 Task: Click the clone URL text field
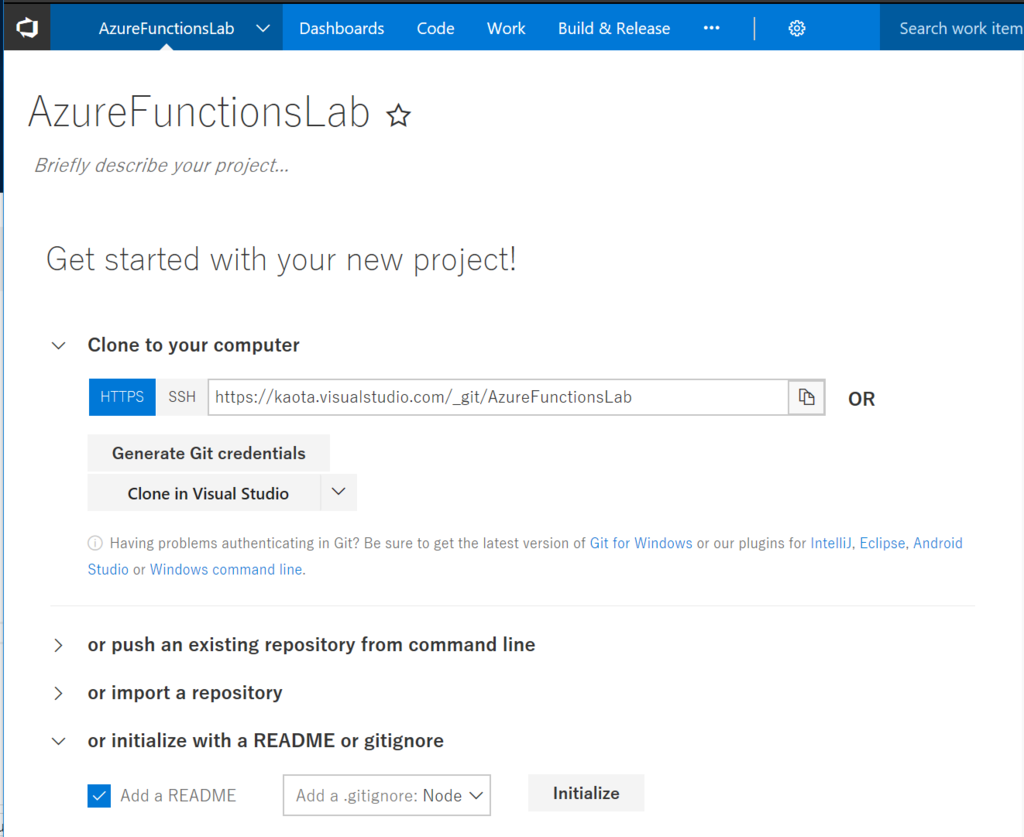pyautogui.click(x=498, y=397)
